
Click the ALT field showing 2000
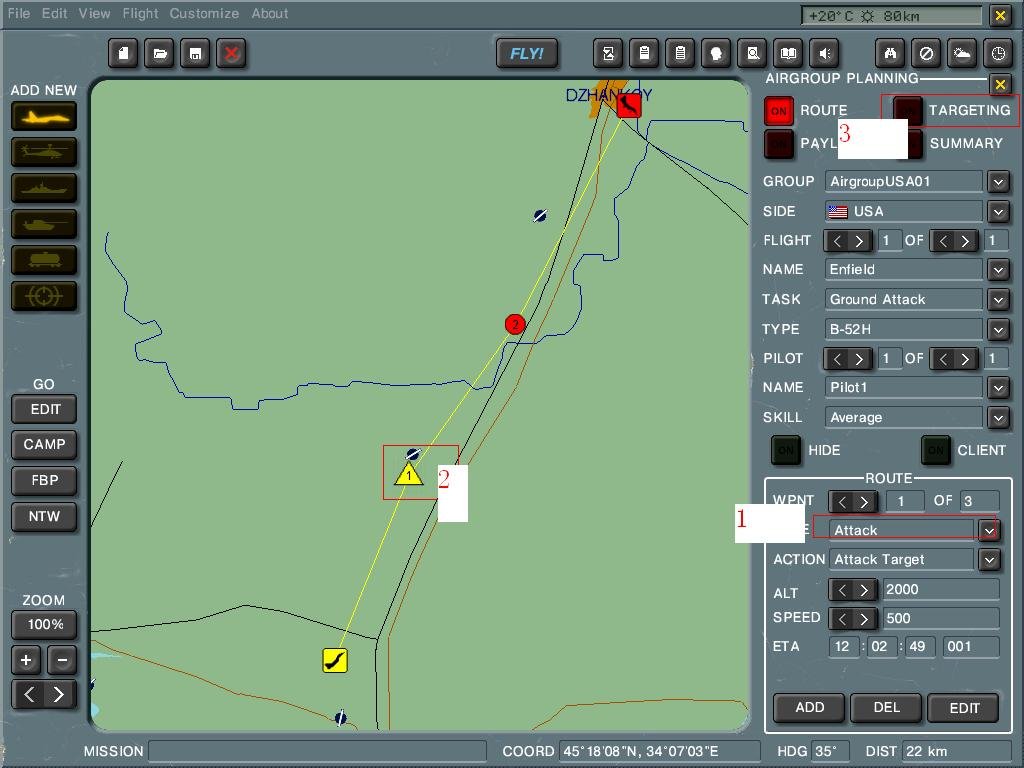(940, 590)
